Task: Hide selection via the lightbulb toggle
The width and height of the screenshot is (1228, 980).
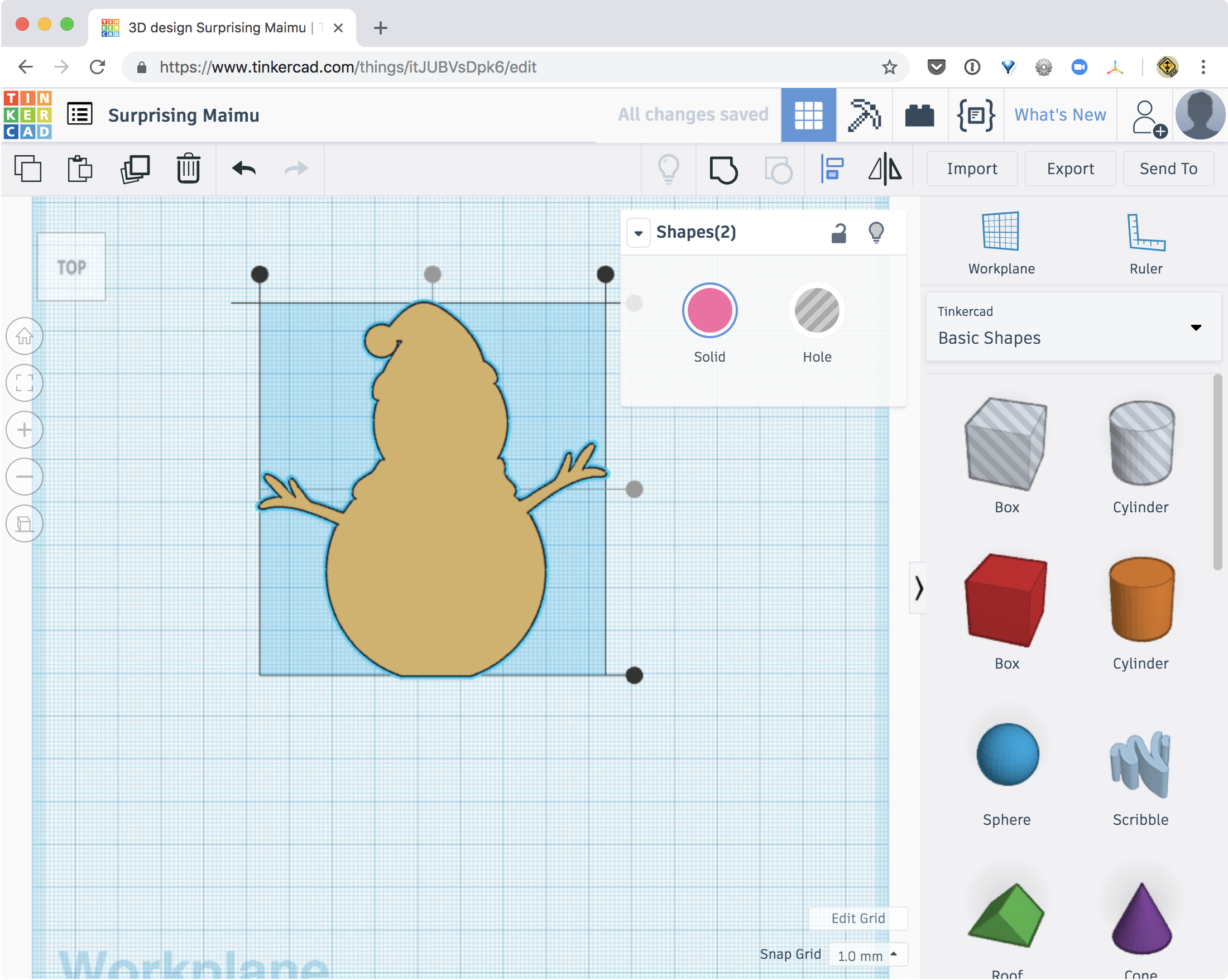Action: pyautogui.click(x=876, y=232)
